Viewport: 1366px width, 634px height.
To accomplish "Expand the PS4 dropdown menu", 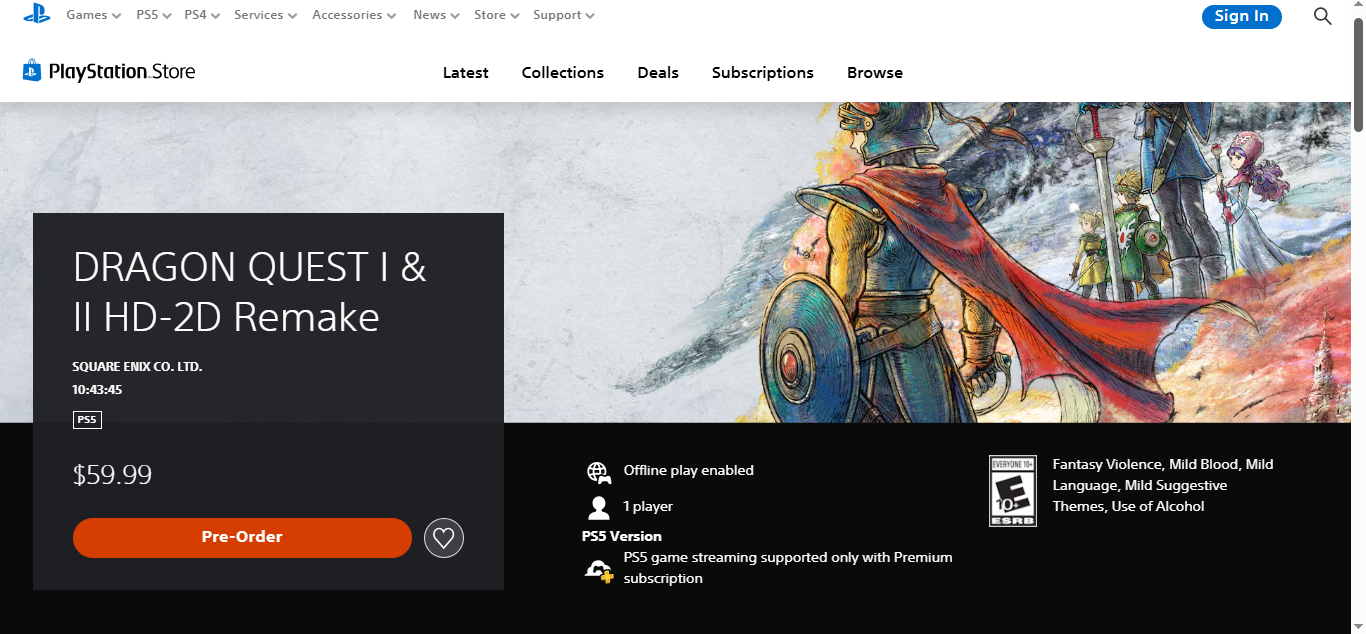I will click(202, 15).
